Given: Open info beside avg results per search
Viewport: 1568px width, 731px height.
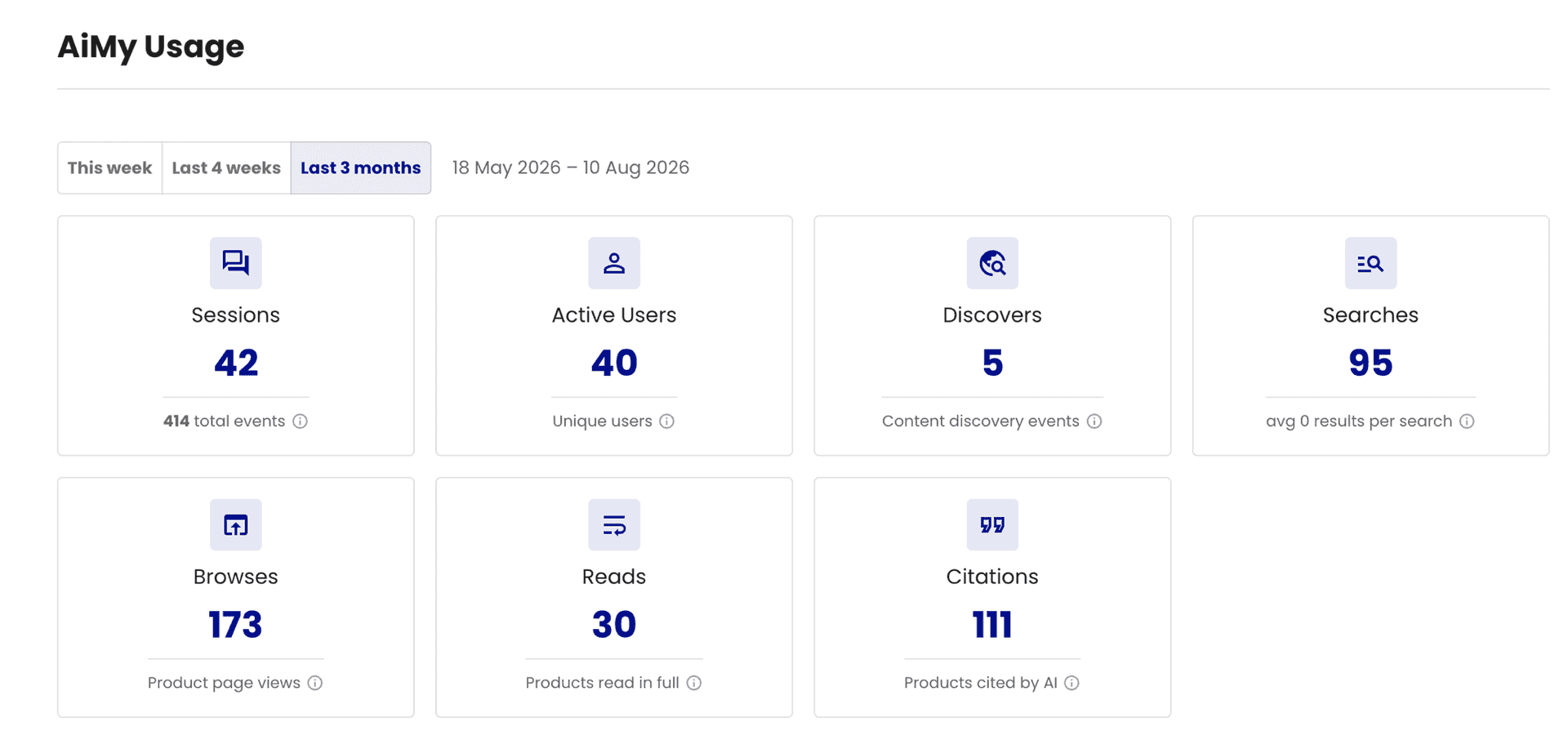Looking at the screenshot, I should point(1468,421).
